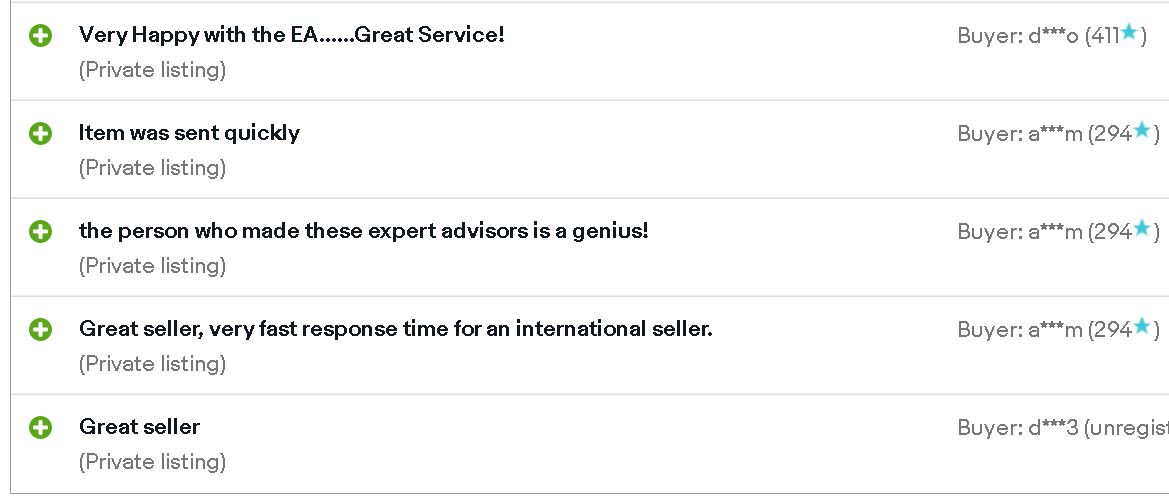Click the star beside a***m on the genius comment row
This screenshot has height=497, width=1169.
(1142, 228)
